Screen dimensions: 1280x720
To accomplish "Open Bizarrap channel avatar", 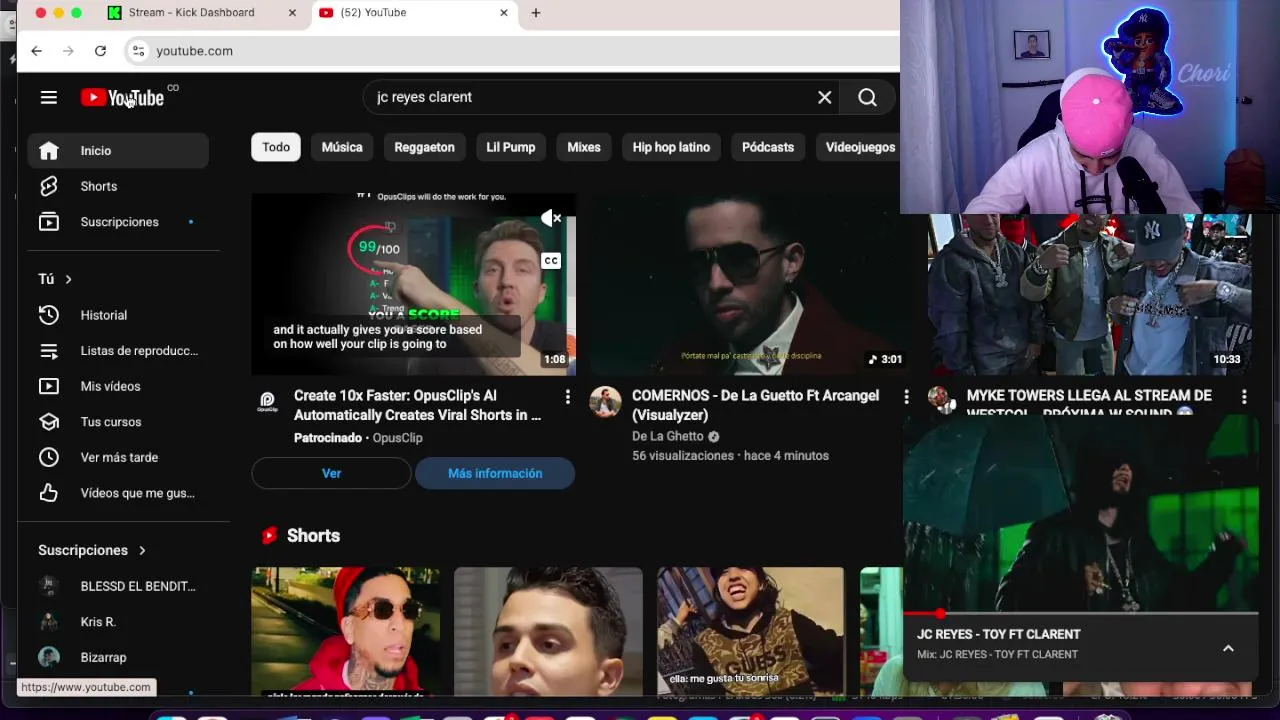I will 49,657.
